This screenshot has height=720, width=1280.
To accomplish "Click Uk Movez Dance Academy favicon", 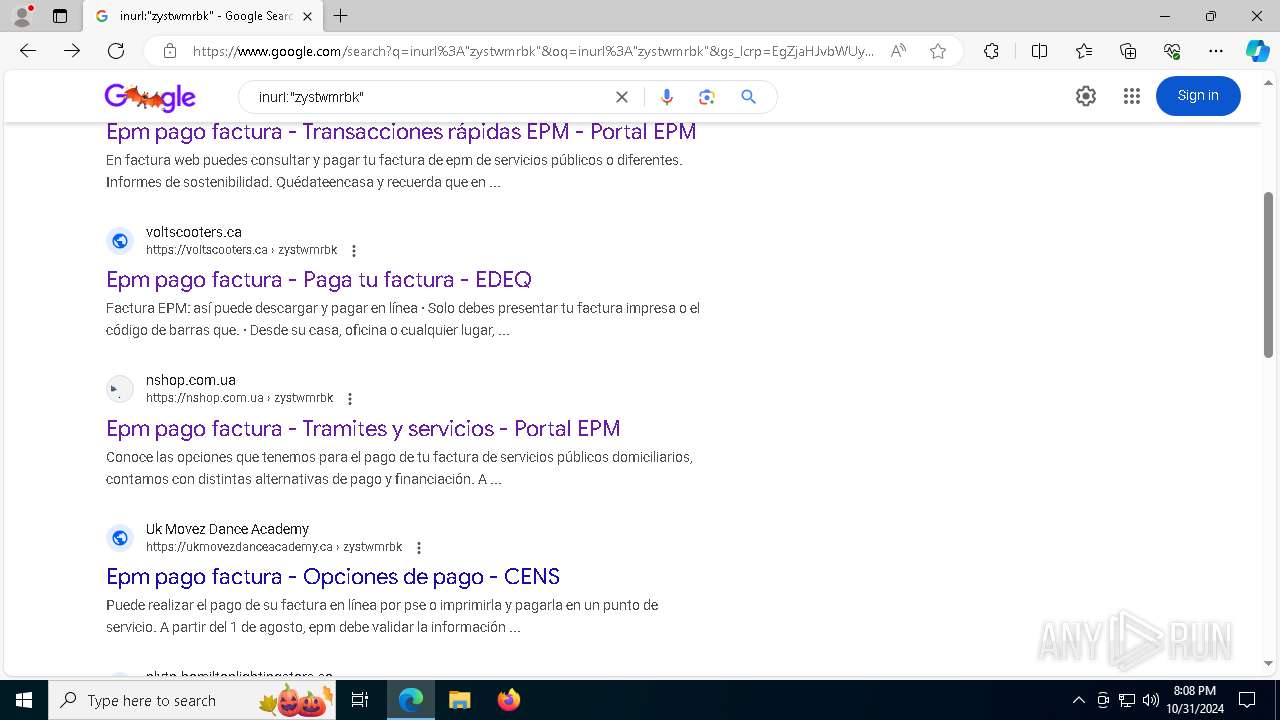I will (120, 538).
